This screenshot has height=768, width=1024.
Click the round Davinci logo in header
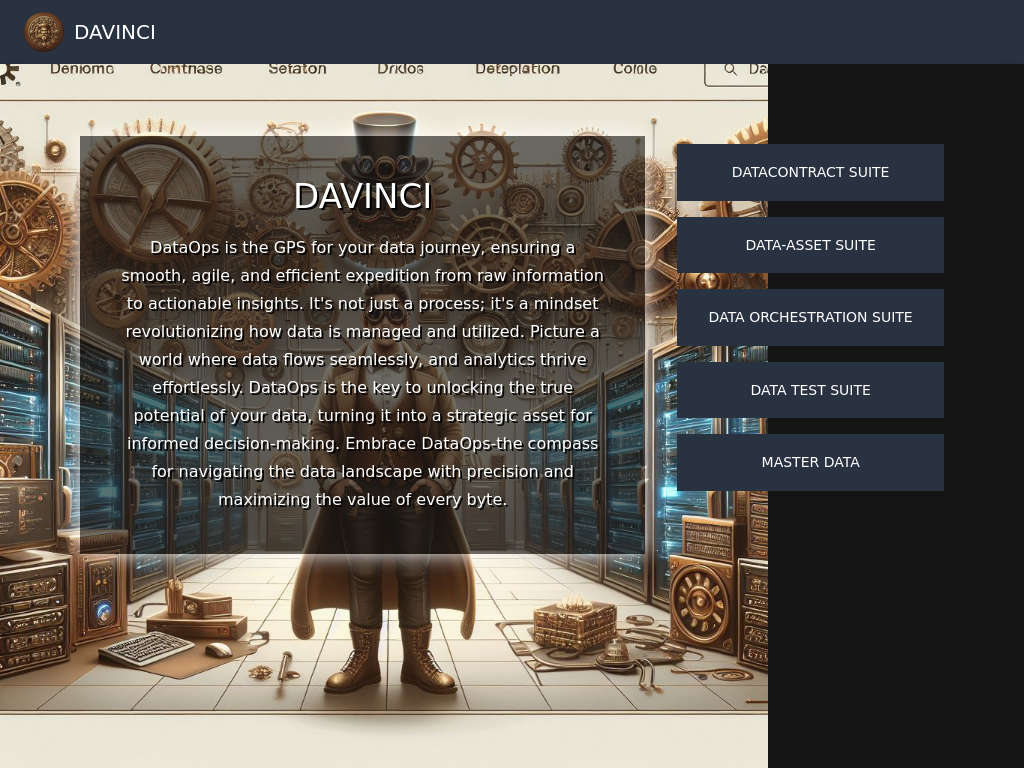(x=44, y=32)
